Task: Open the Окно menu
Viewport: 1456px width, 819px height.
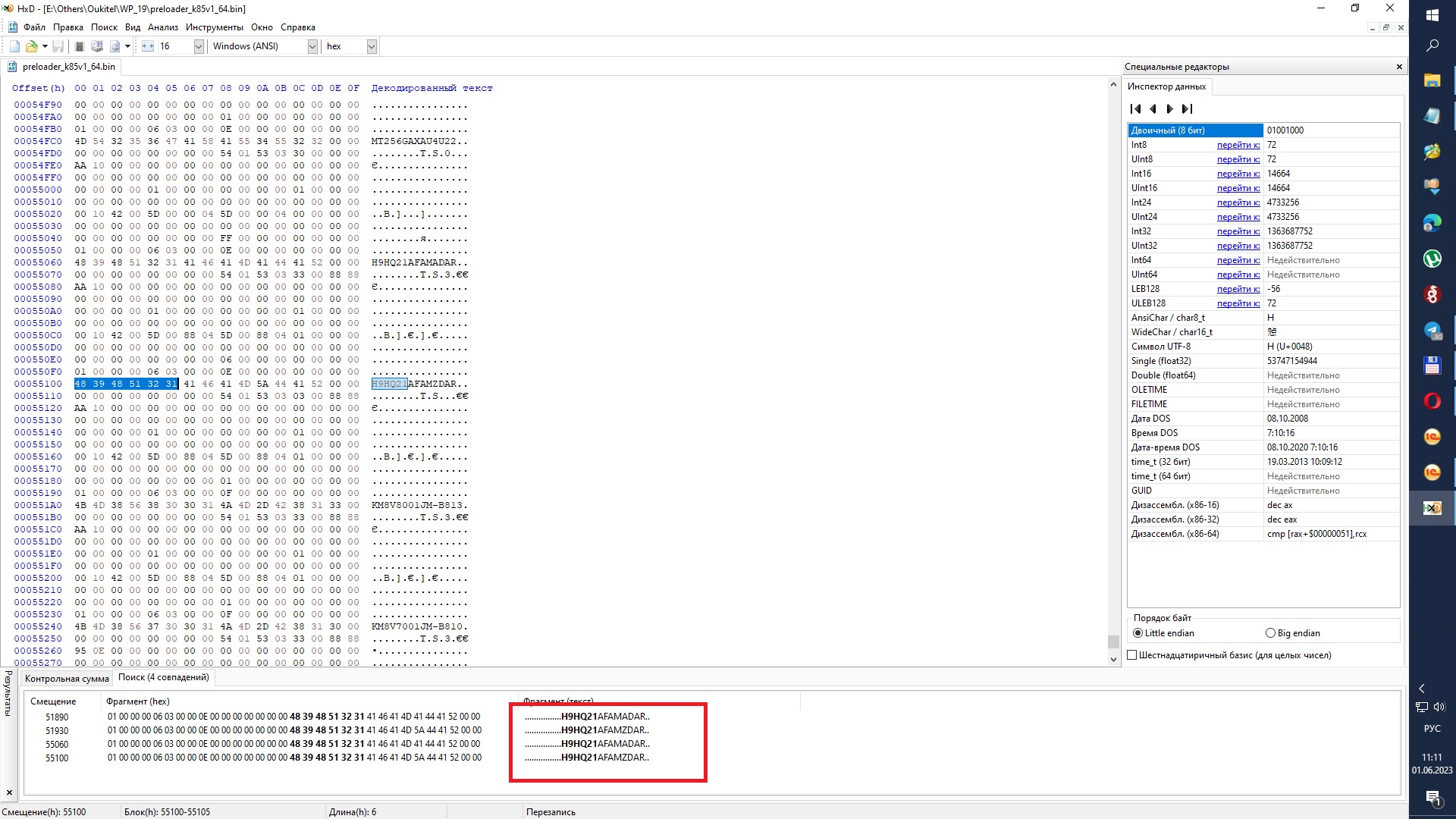Action: pos(262,27)
